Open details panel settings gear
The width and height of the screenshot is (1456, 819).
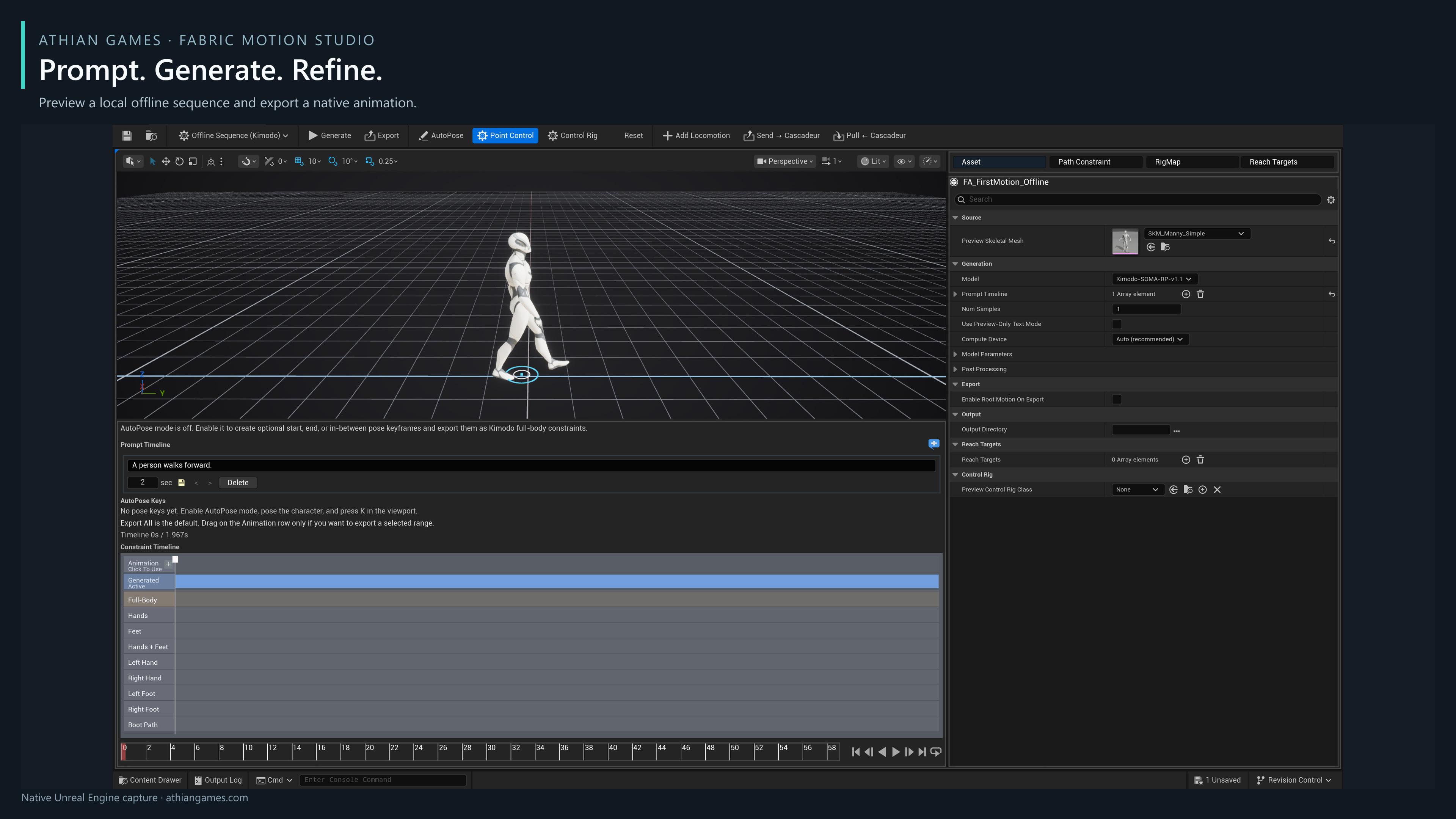tap(1331, 200)
